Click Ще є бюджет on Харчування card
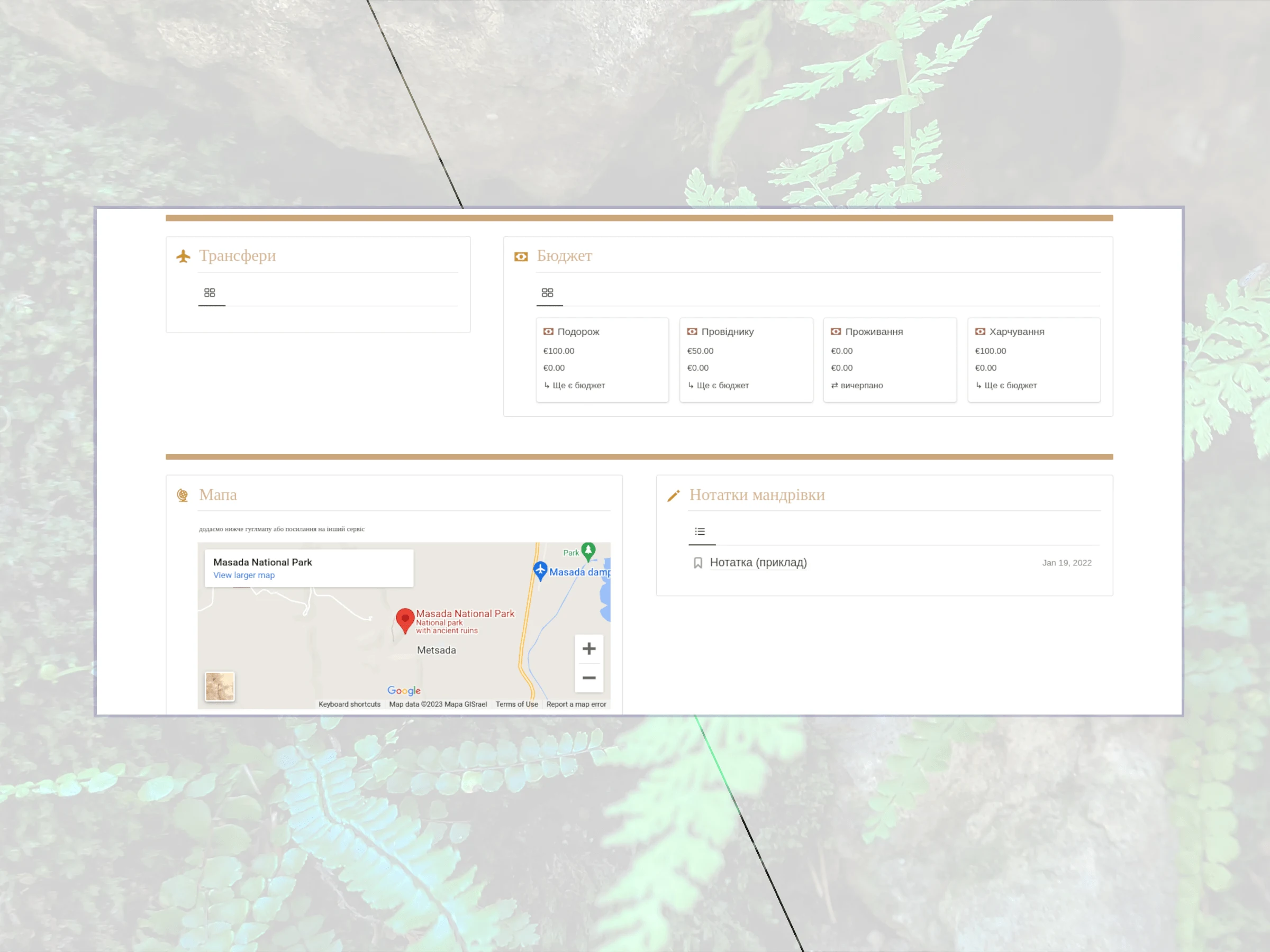This screenshot has width=1270, height=952. coord(1006,386)
